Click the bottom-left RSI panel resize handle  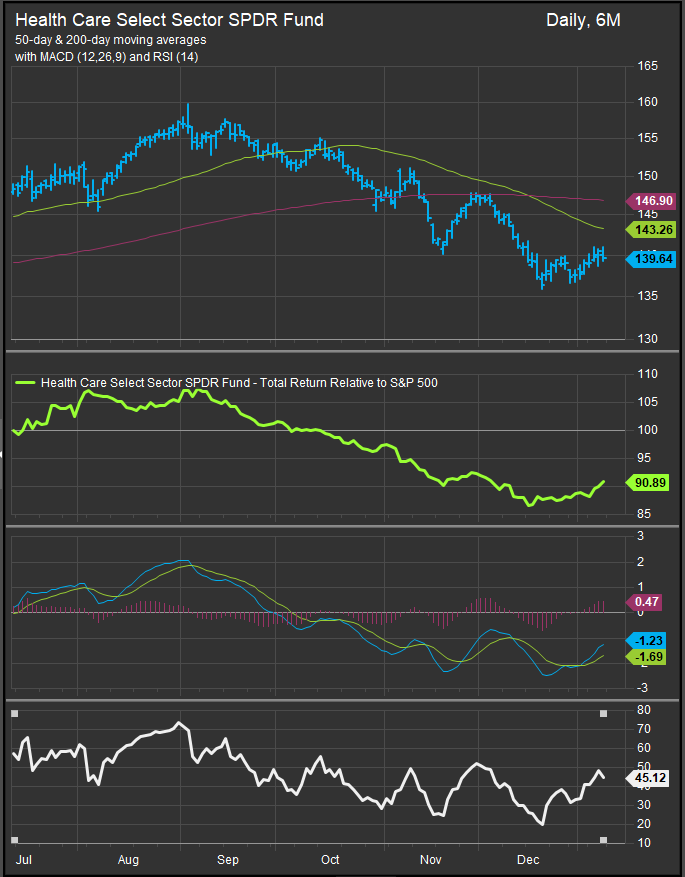pos(15,840)
